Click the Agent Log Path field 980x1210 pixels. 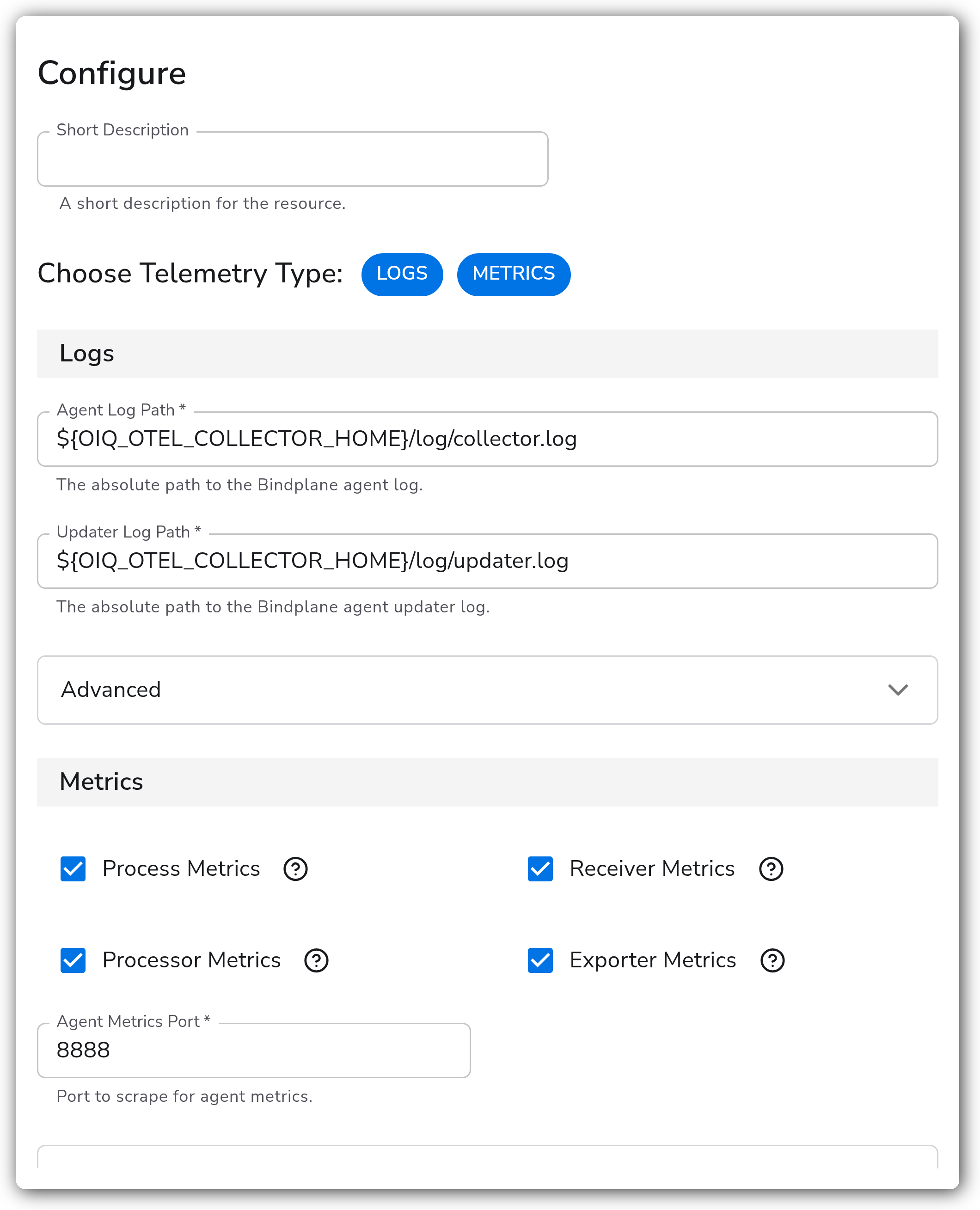[488, 439]
